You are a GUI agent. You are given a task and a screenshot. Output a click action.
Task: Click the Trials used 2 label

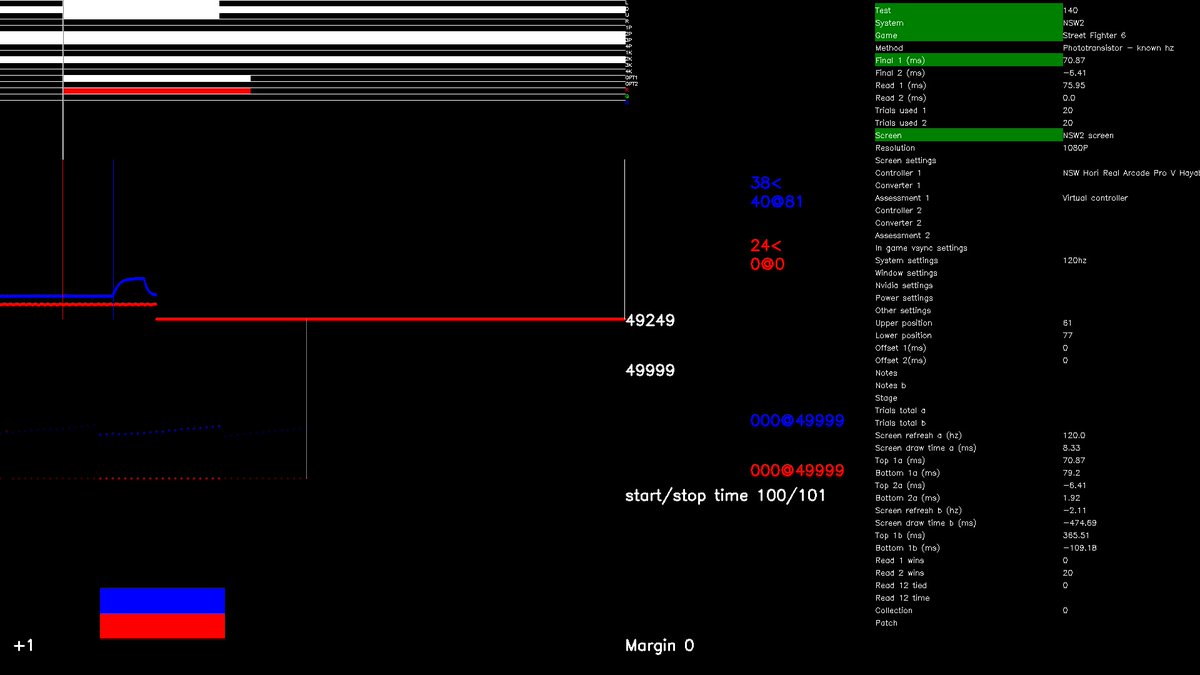pos(901,123)
